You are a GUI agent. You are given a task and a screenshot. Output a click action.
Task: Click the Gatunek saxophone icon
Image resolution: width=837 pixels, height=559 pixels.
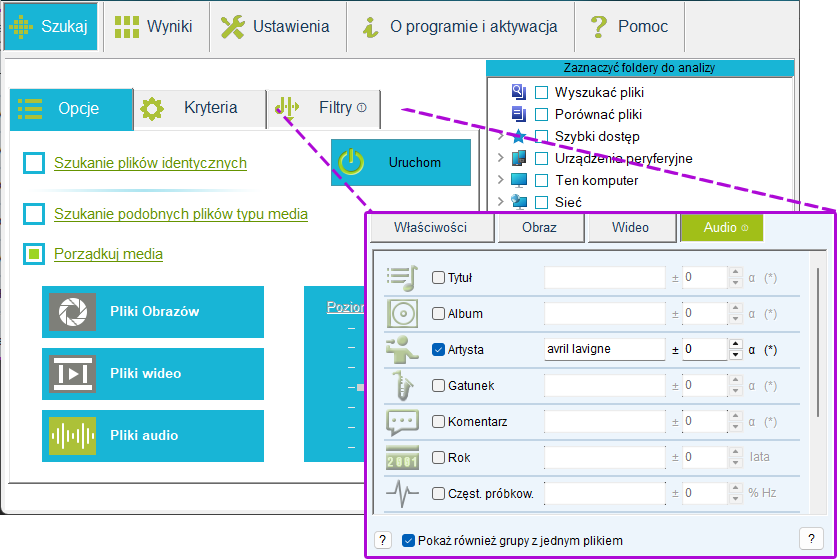click(402, 385)
